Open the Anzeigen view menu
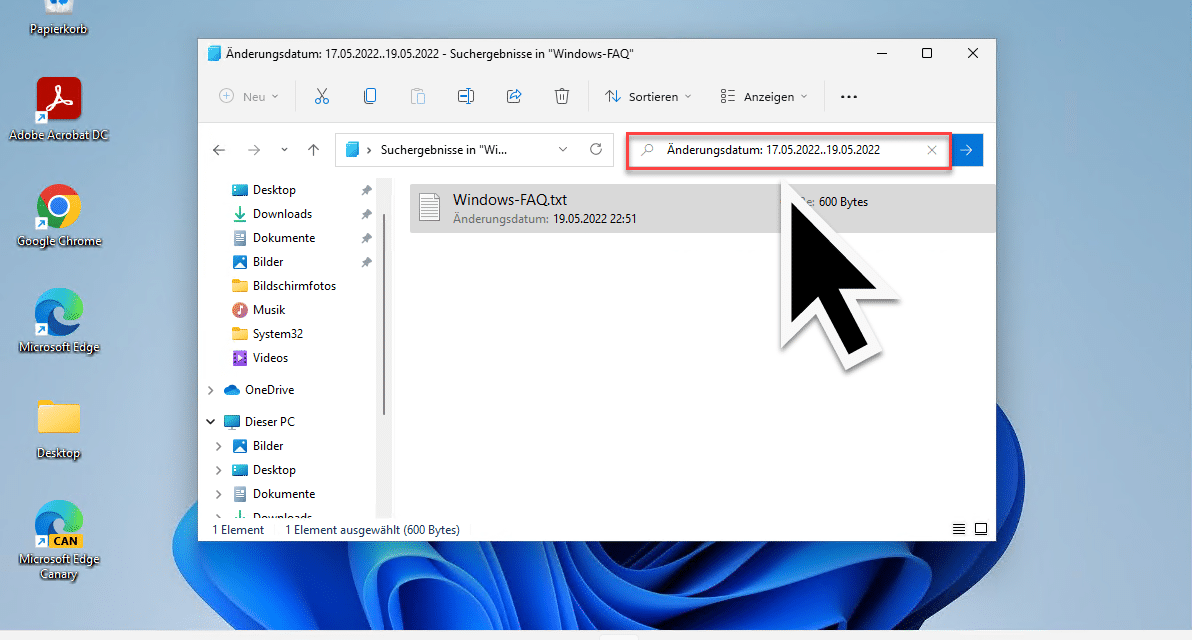Viewport: 1192px width, 640px height. click(763, 97)
